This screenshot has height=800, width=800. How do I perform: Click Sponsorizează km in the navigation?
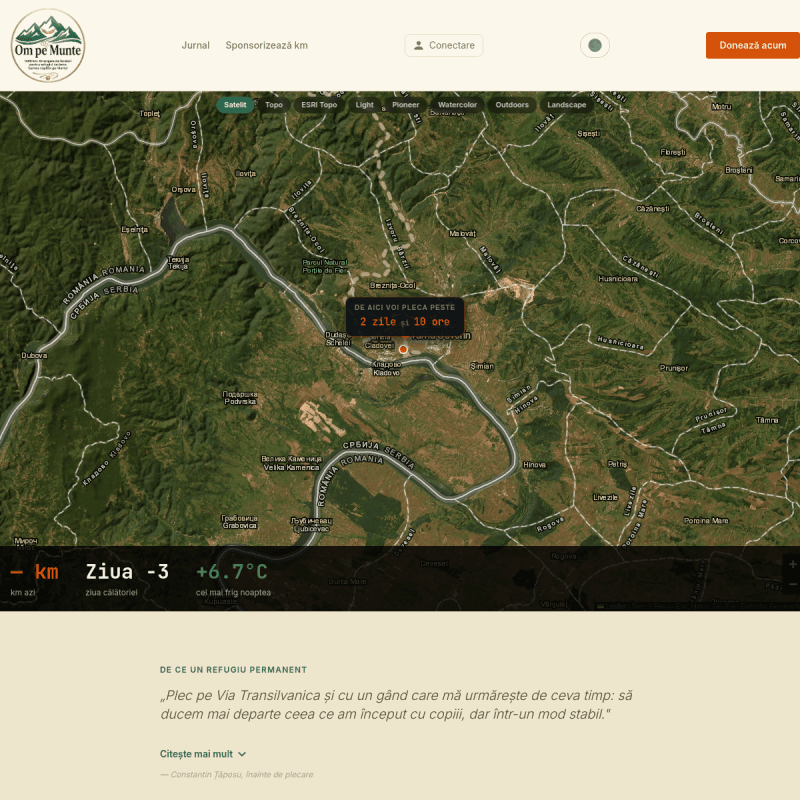click(x=266, y=45)
